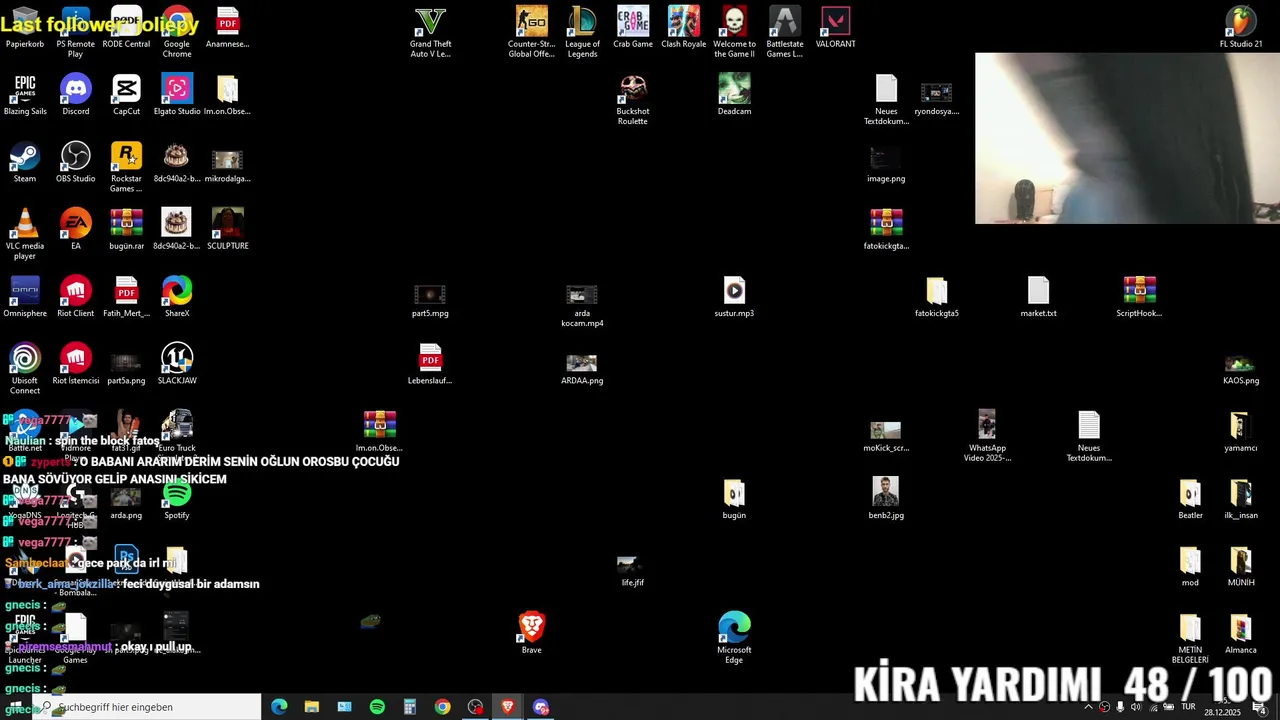1280x720 pixels.
Task: Expand hidden system tray icons chevron
Action: tap(1088, 707)
